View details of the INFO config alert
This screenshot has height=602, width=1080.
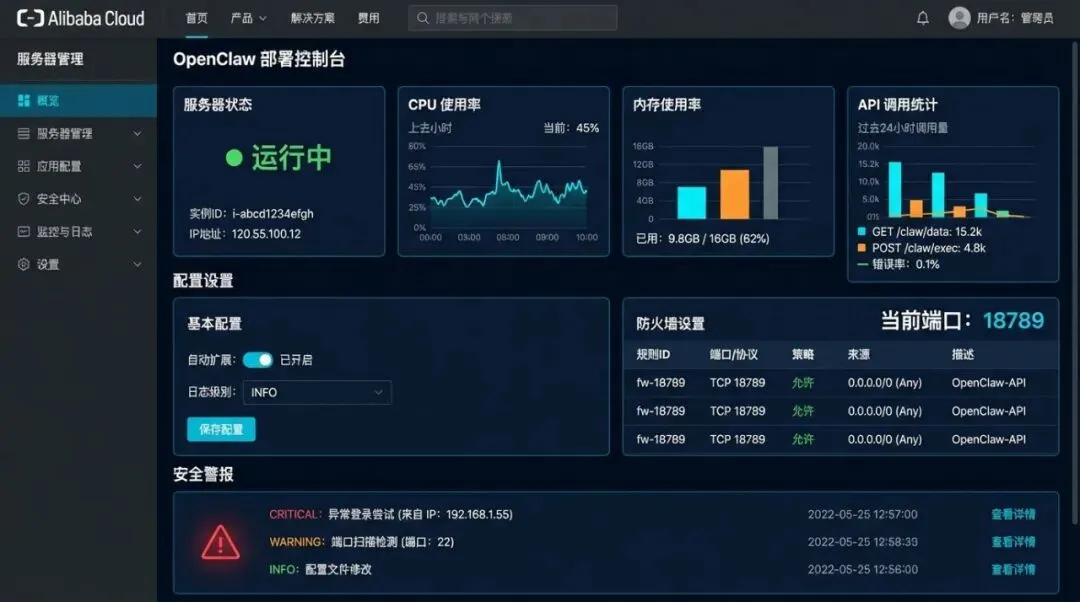[1013, 570]
